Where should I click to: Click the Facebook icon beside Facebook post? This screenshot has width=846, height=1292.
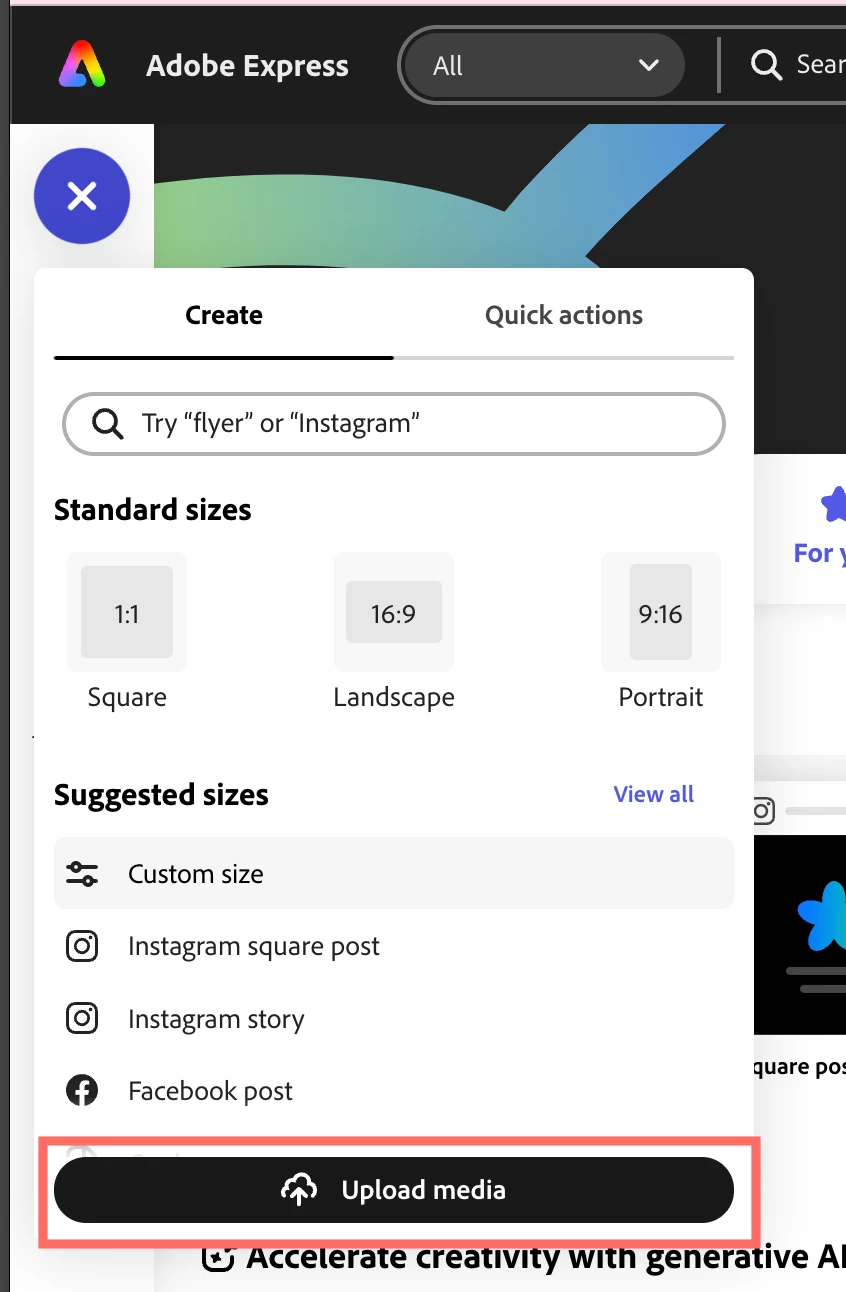click(x=82, y=1091)
